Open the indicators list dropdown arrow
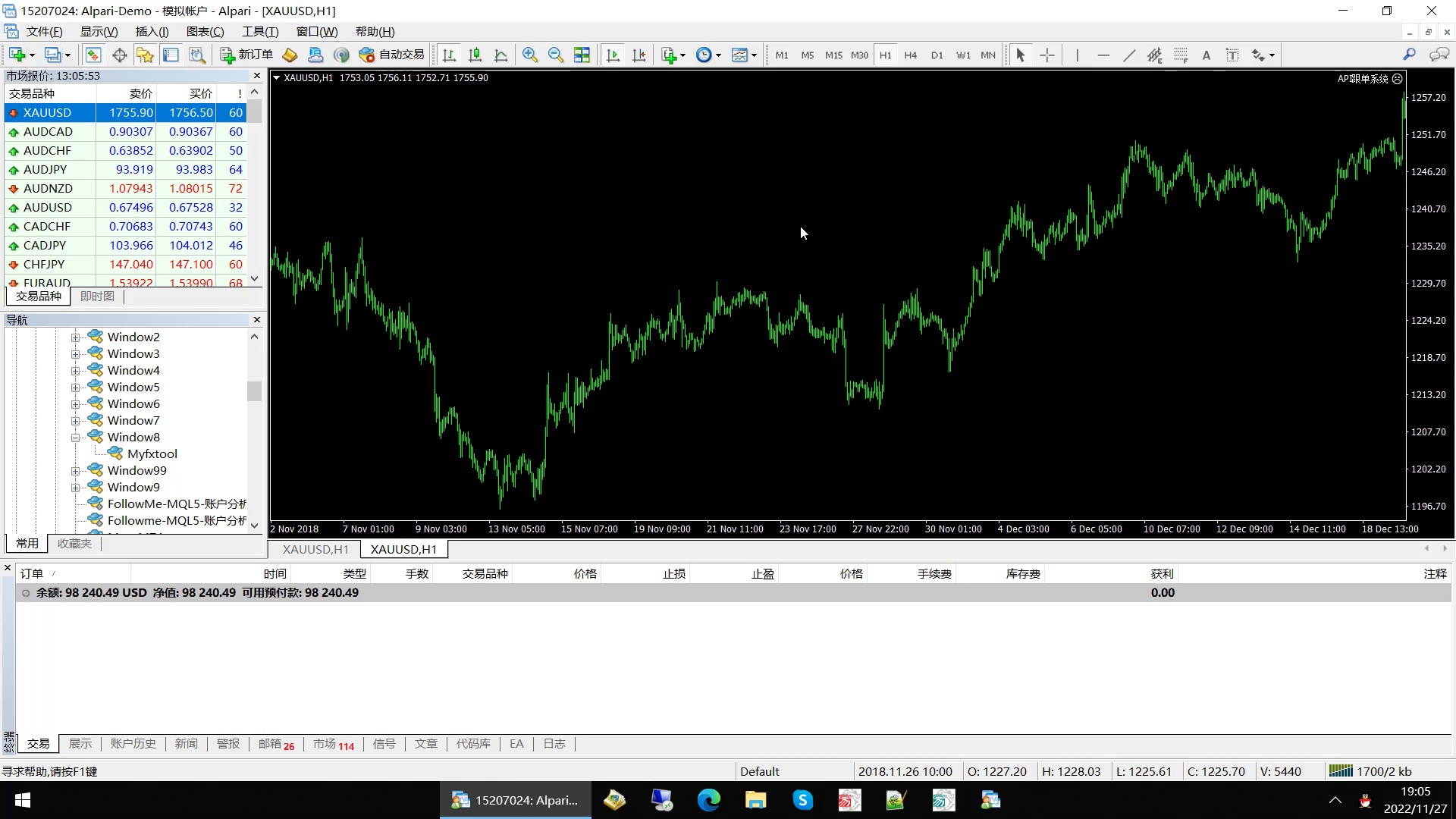The width and height of the screenshot is (1456, 819). click(x=683, y=55)
